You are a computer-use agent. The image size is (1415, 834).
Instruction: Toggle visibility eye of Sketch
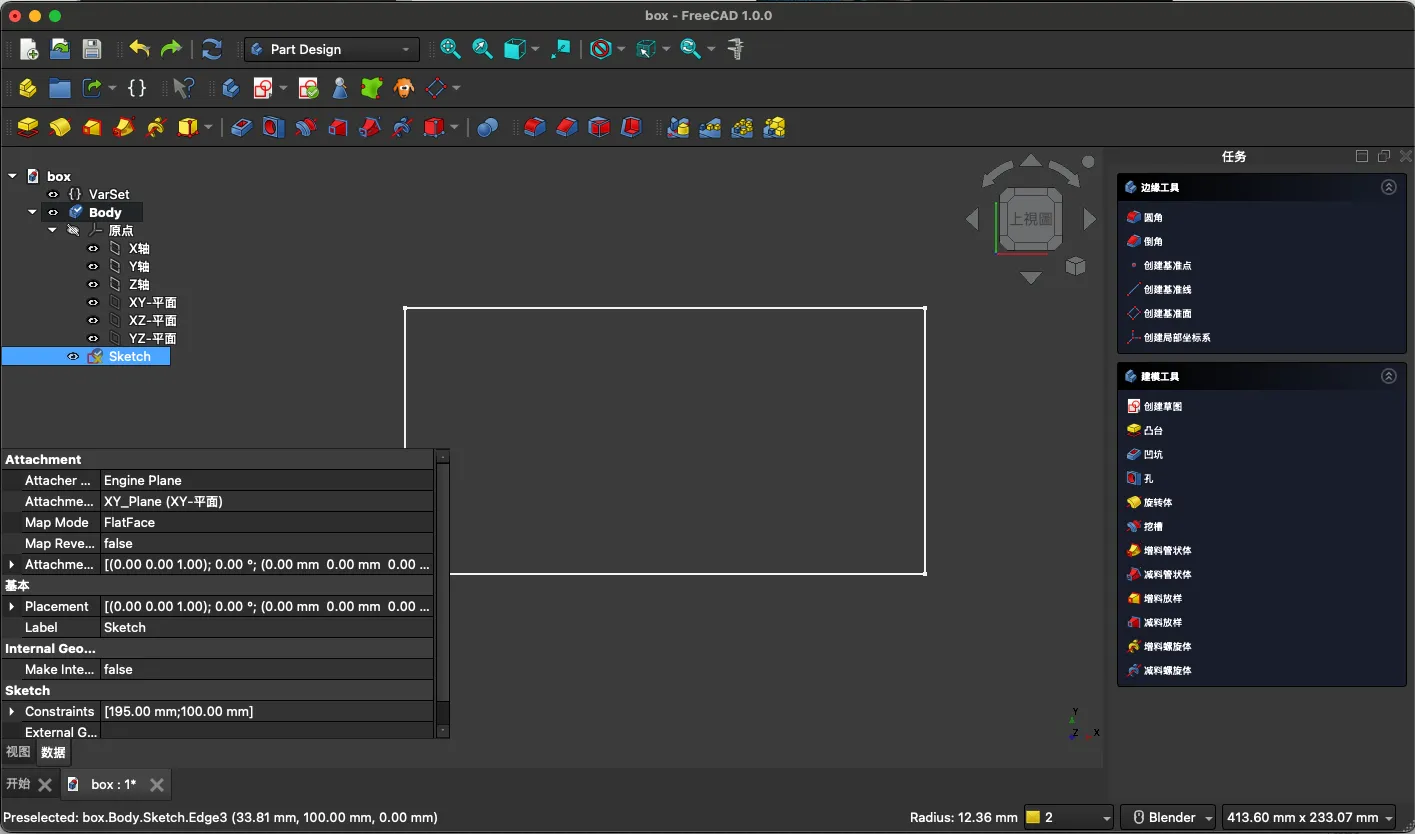pos(73,357)
